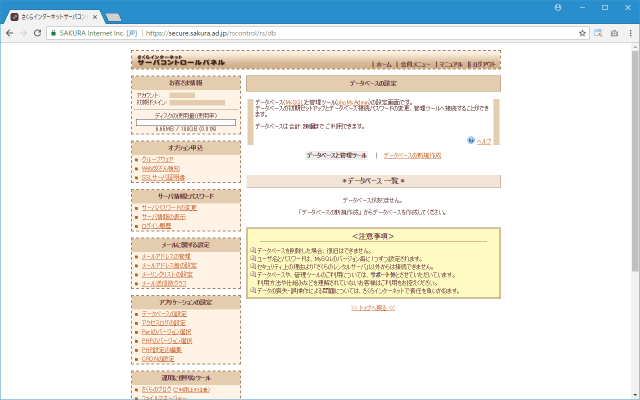Open アクセスログの設定 sidebar link
Viewport: 640px width, 400px height.
point(164,322)
